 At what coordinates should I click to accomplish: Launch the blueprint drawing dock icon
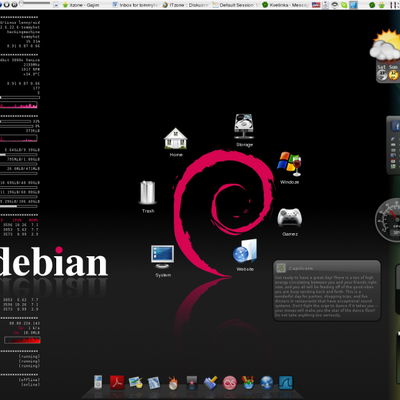[154, 383]
